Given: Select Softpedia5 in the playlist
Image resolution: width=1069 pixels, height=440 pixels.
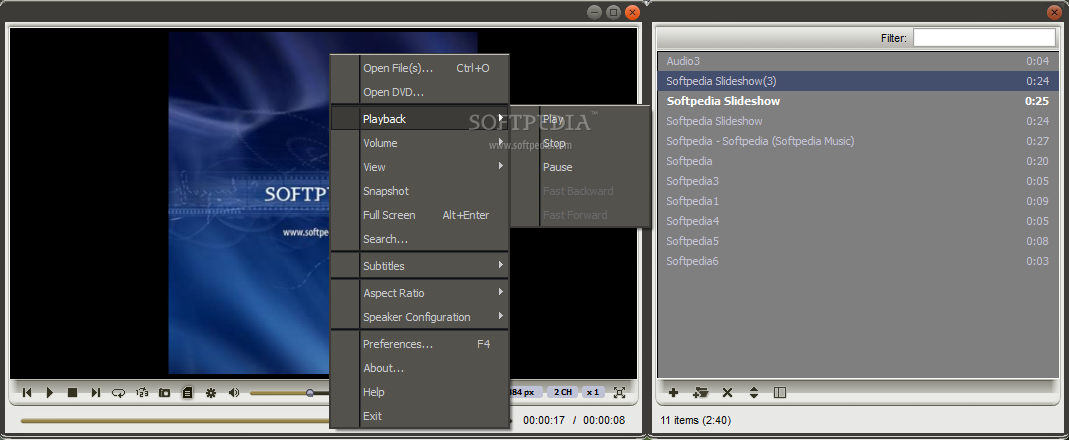Looking at the screenshot, I should (x=858, y=241).
